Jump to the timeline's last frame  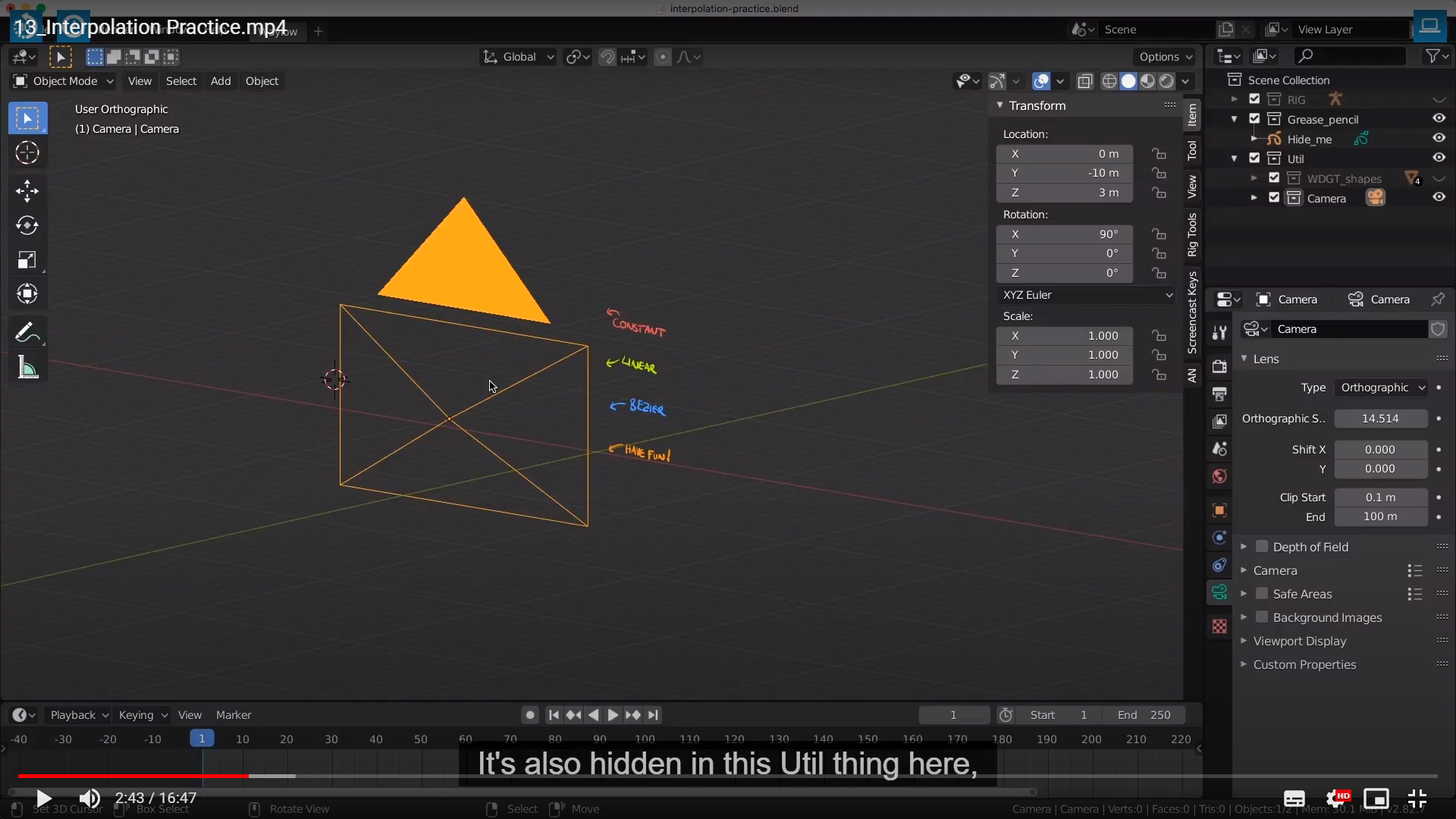click(654, 715)
